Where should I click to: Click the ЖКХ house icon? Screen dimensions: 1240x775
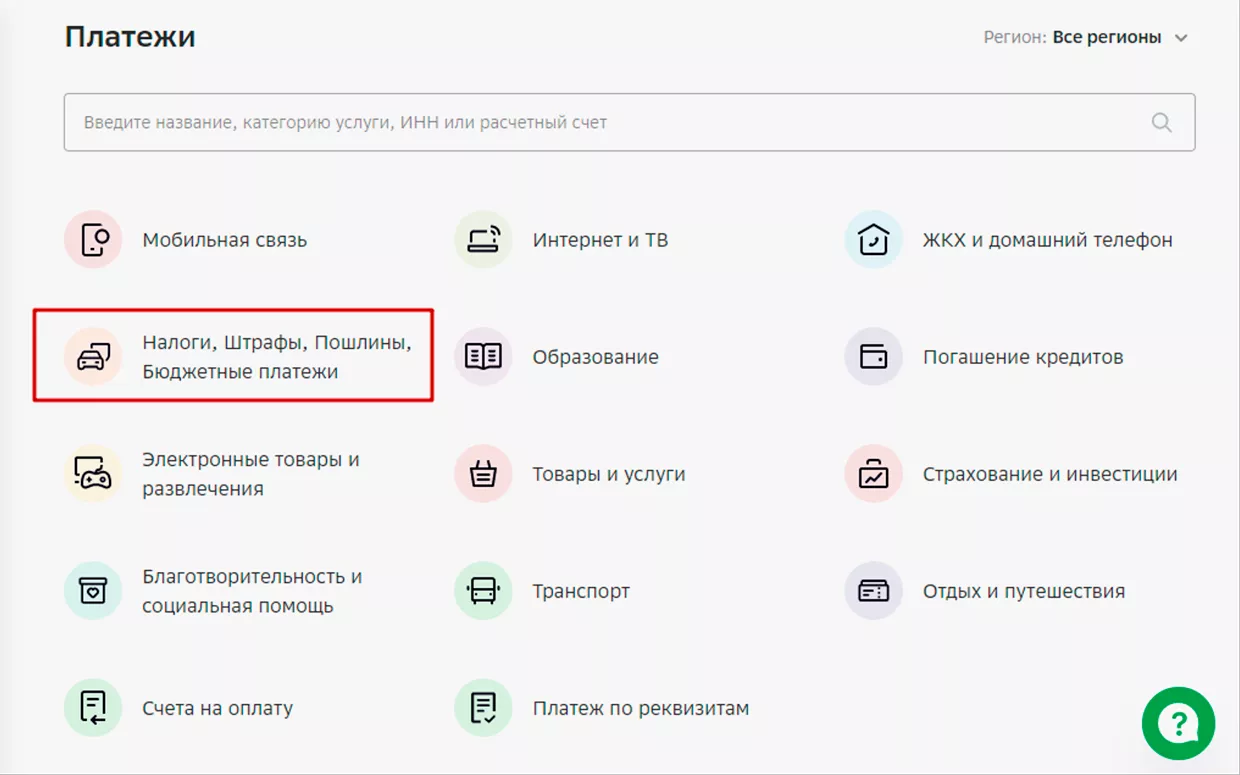[x=873, y=240]
